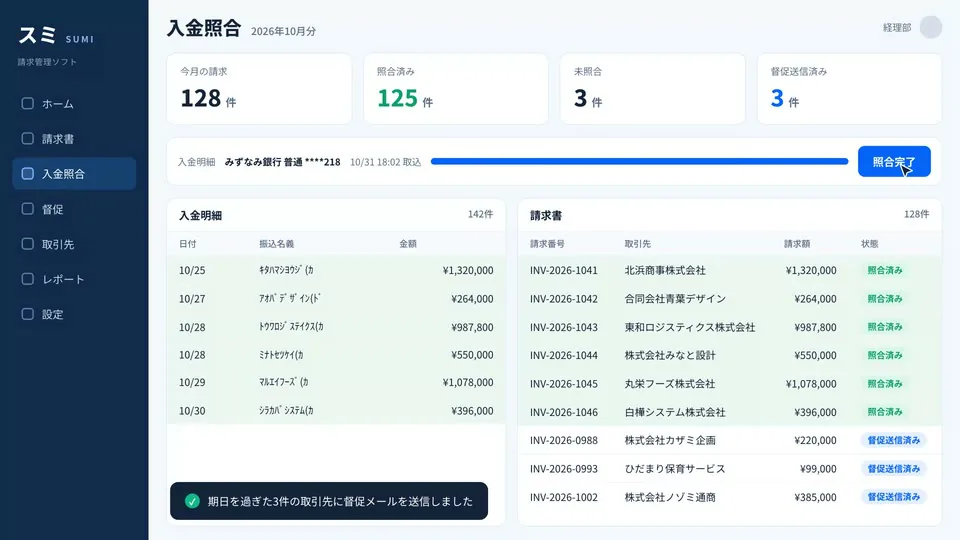Viewport: 960px width, 540px height.
Task: Click the 督促 sidebar icon
Action: click(28, 209)
